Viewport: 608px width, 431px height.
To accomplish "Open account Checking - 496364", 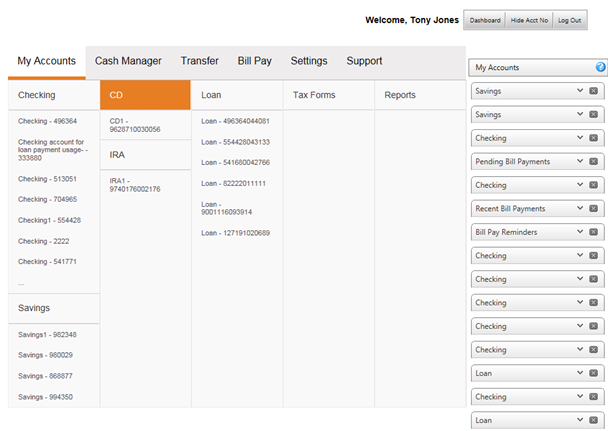I will [x=47, y=121].
